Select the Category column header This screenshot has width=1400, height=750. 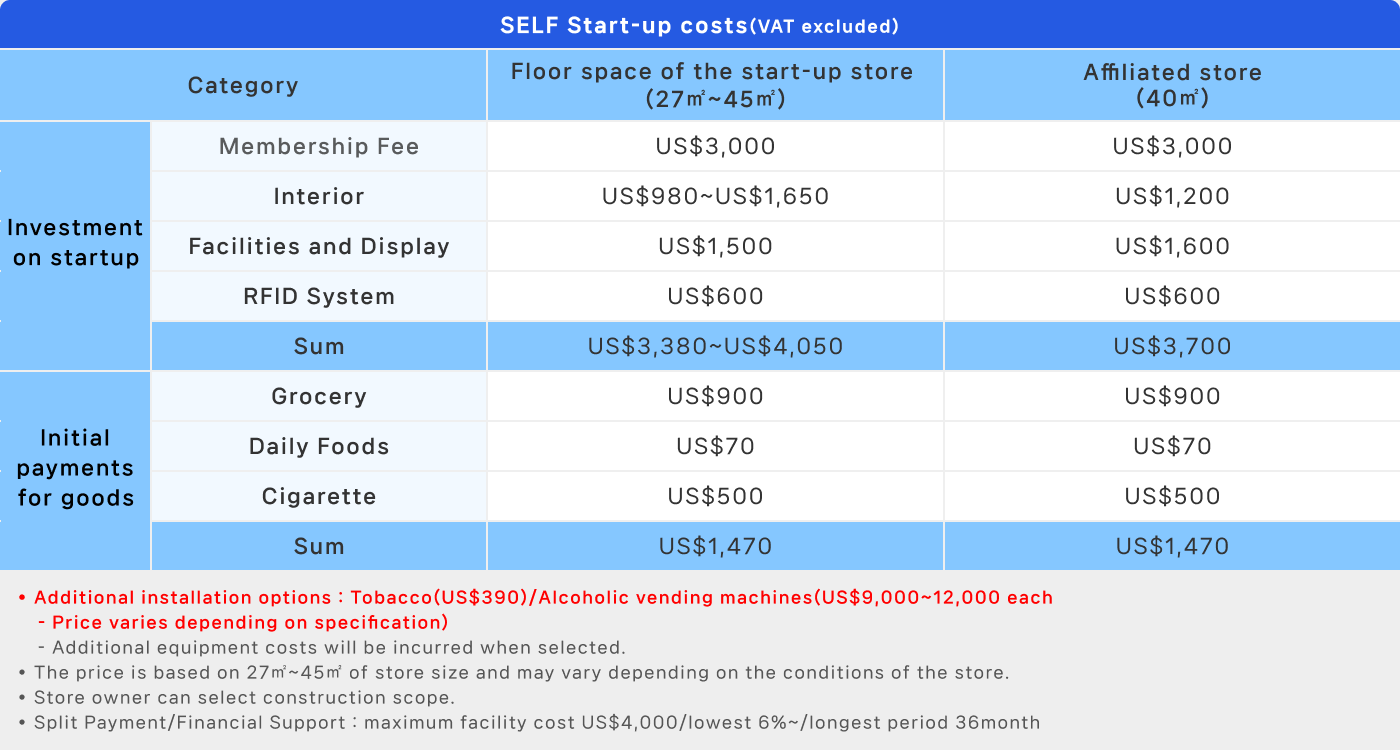click(243, 85)
